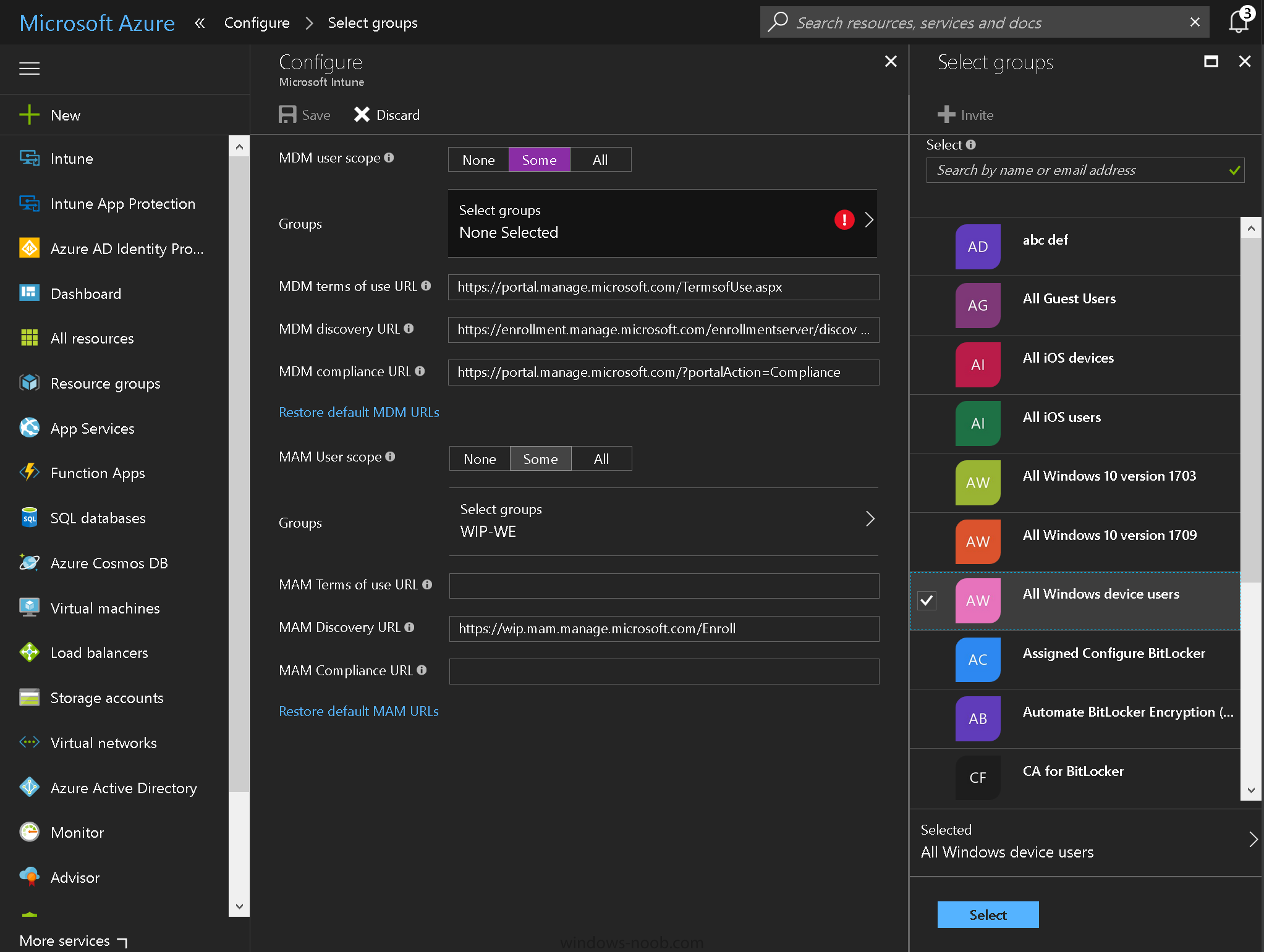Image resolution: width=1264 pixels, height=952 pixels.
Task: Set MAM User scope to None
Action: [480, 459]
